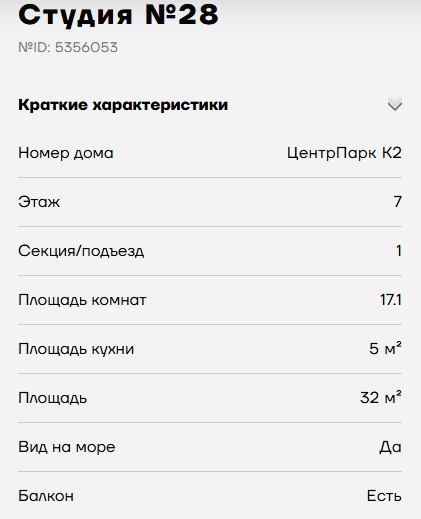Click the Секция/подъезд label

click(81, 251)
